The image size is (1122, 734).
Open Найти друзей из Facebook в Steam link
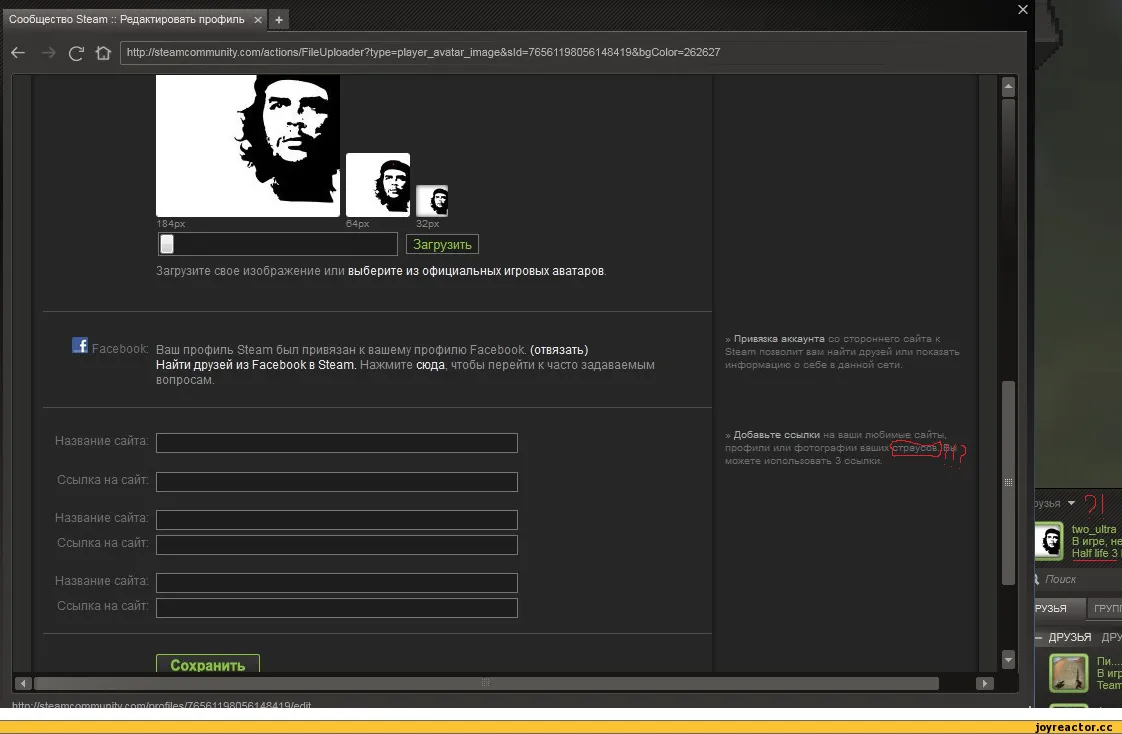(x=255, y=365)
